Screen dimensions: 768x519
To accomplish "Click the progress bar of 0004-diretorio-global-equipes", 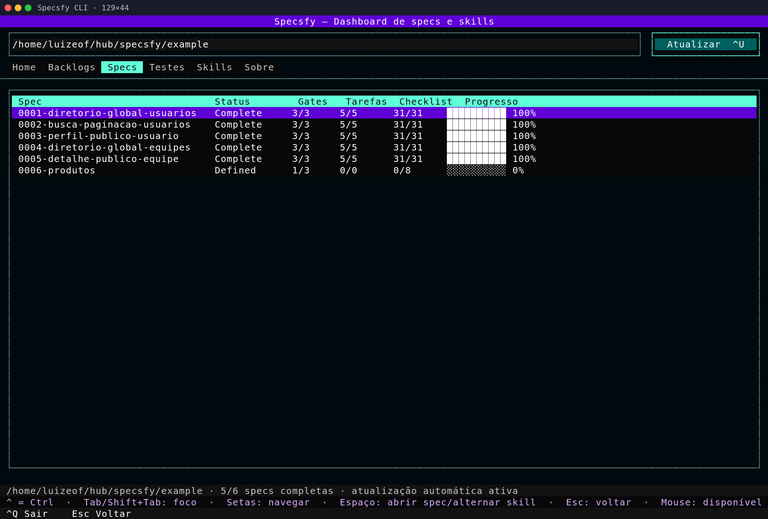I will pos(476,147).
